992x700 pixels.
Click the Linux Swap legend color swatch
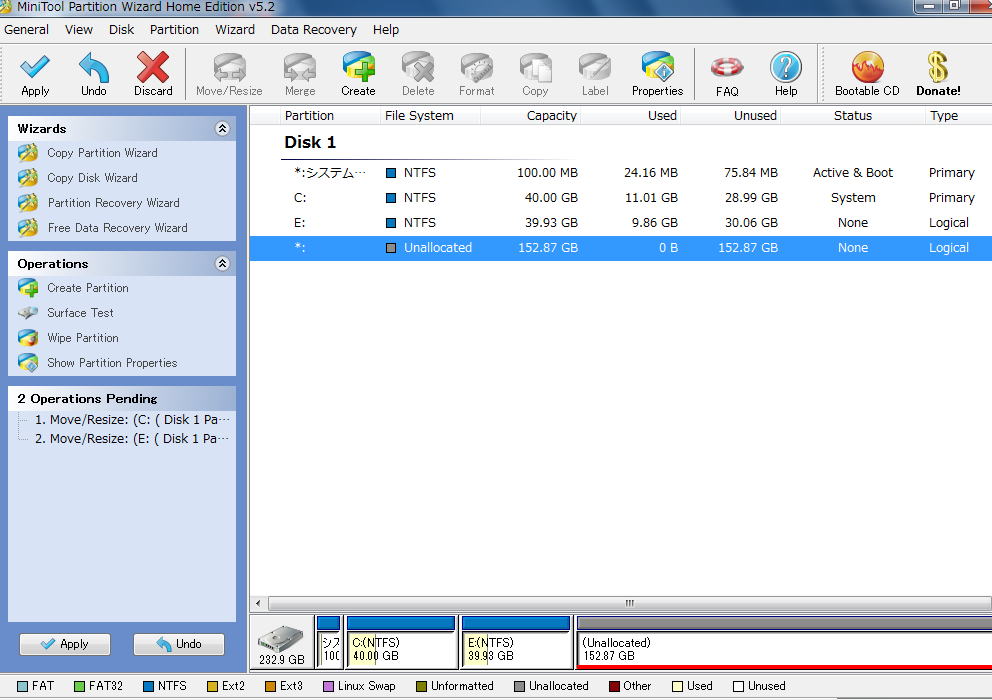coord(328,687)
